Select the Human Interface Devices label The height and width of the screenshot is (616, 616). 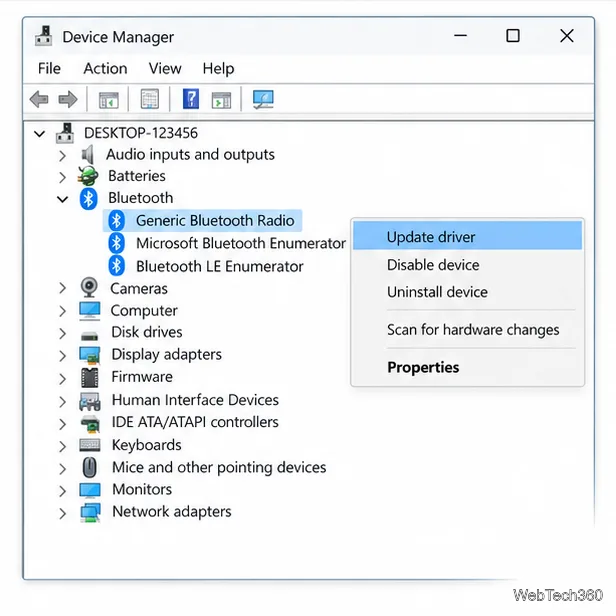point(195,400)
